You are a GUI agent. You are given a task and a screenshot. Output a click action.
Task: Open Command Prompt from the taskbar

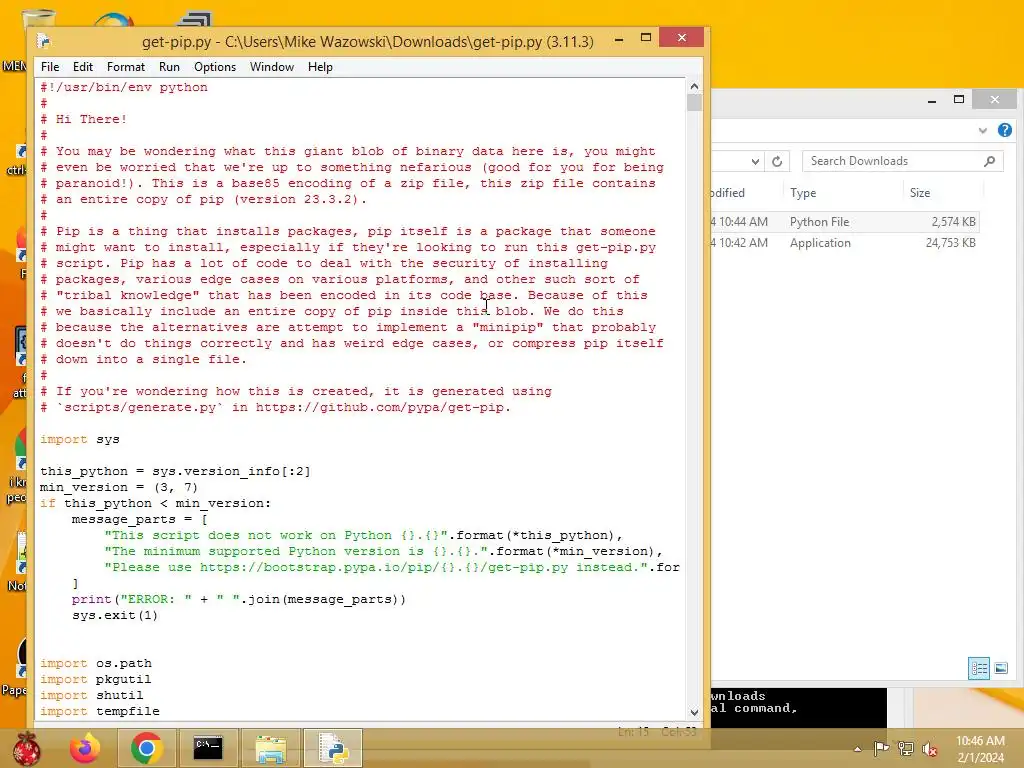click(x=208, y=748)
